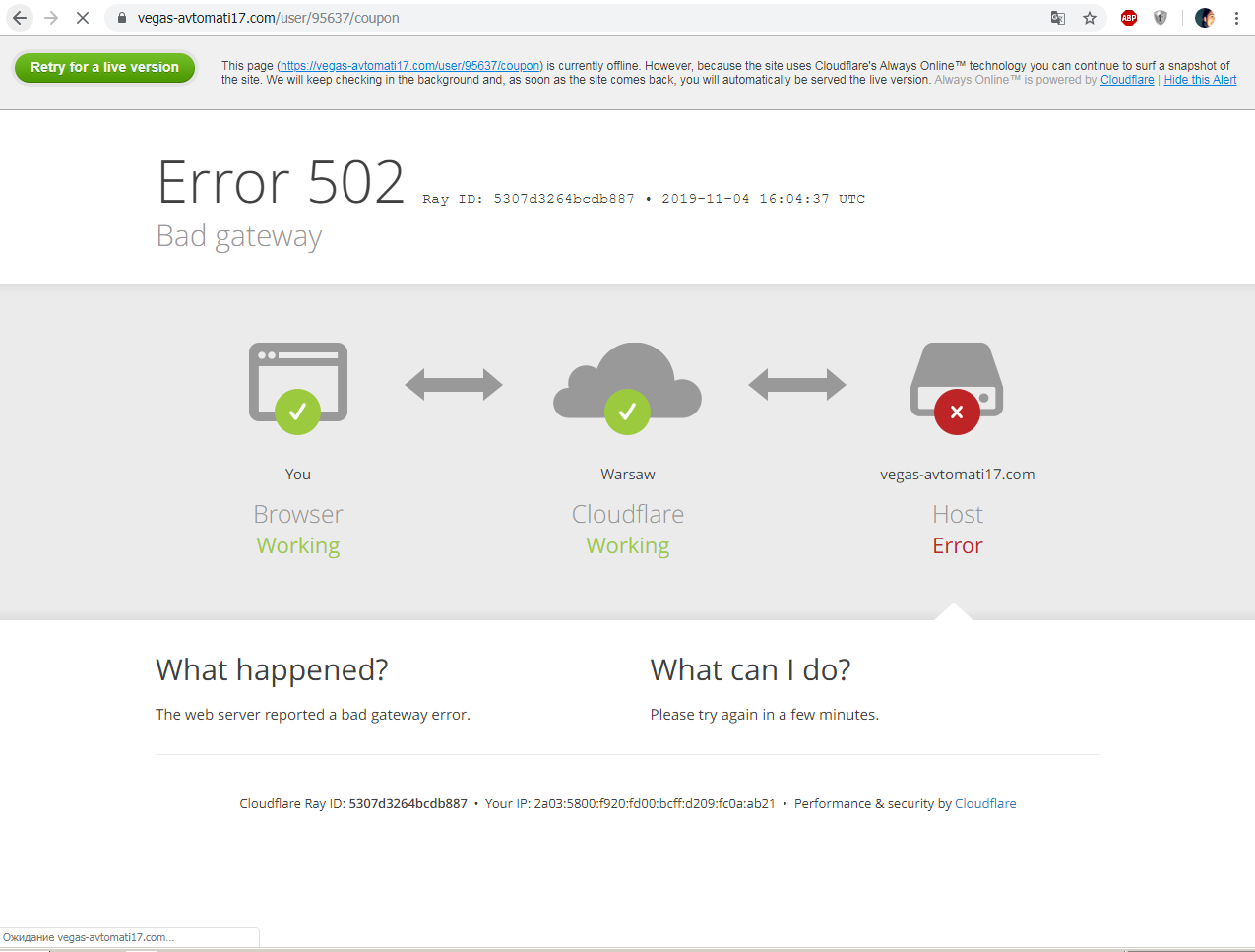
Task: Click the browser back arrow
Action: 20,18
